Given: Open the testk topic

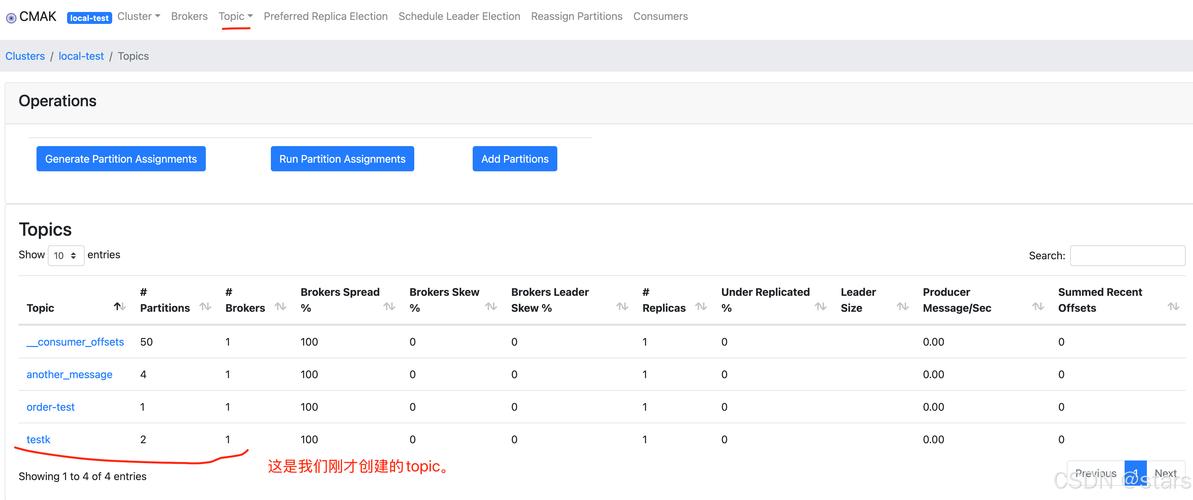Looking at the screenshot, I should pos(38,439).
